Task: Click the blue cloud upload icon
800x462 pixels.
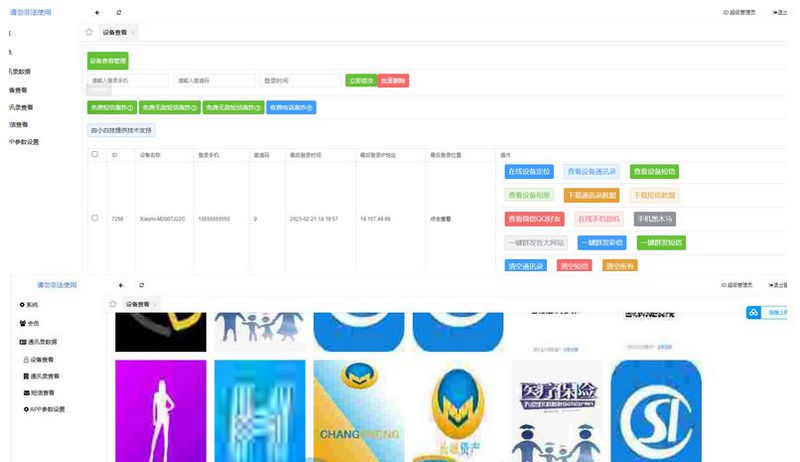Action: (x=754, y=313)
